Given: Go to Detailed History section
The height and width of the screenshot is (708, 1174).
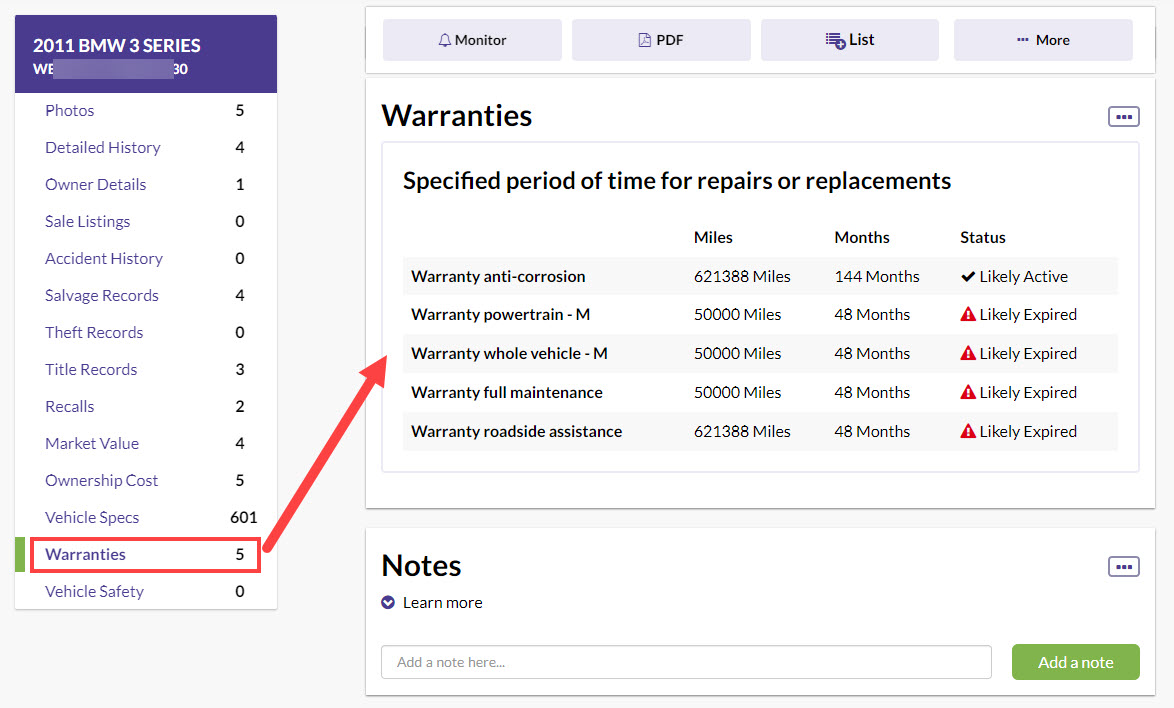Looking at the screenshot, I should (103, 147).
